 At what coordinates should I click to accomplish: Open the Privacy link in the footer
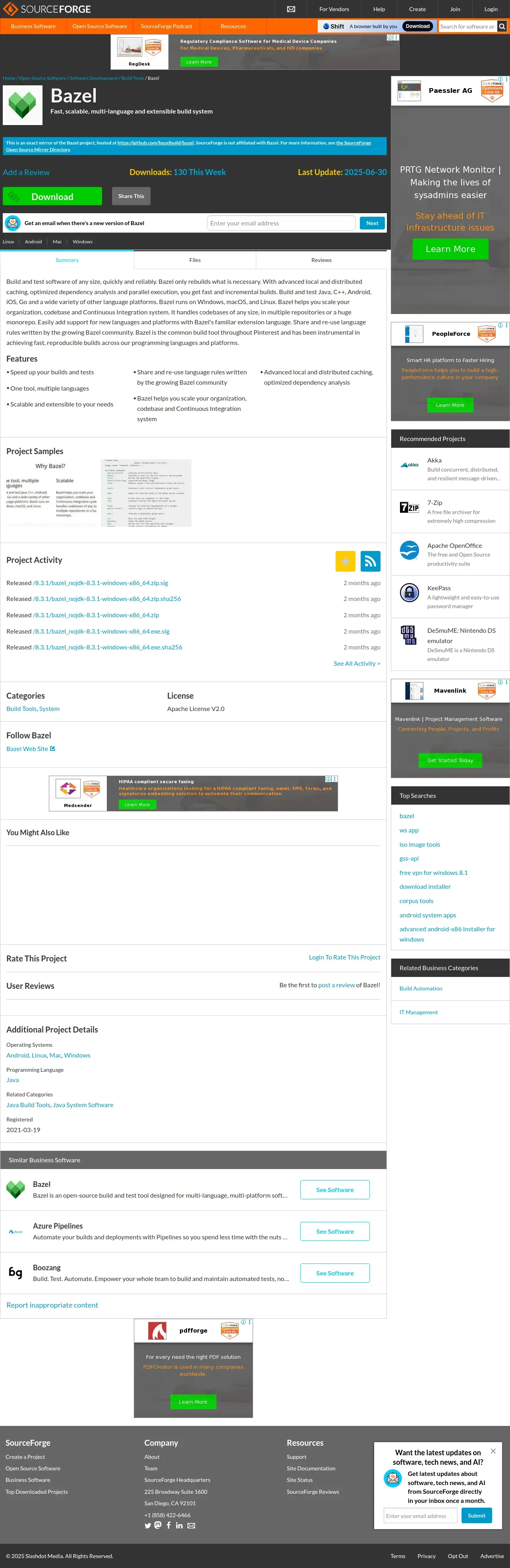point(427,1556)
